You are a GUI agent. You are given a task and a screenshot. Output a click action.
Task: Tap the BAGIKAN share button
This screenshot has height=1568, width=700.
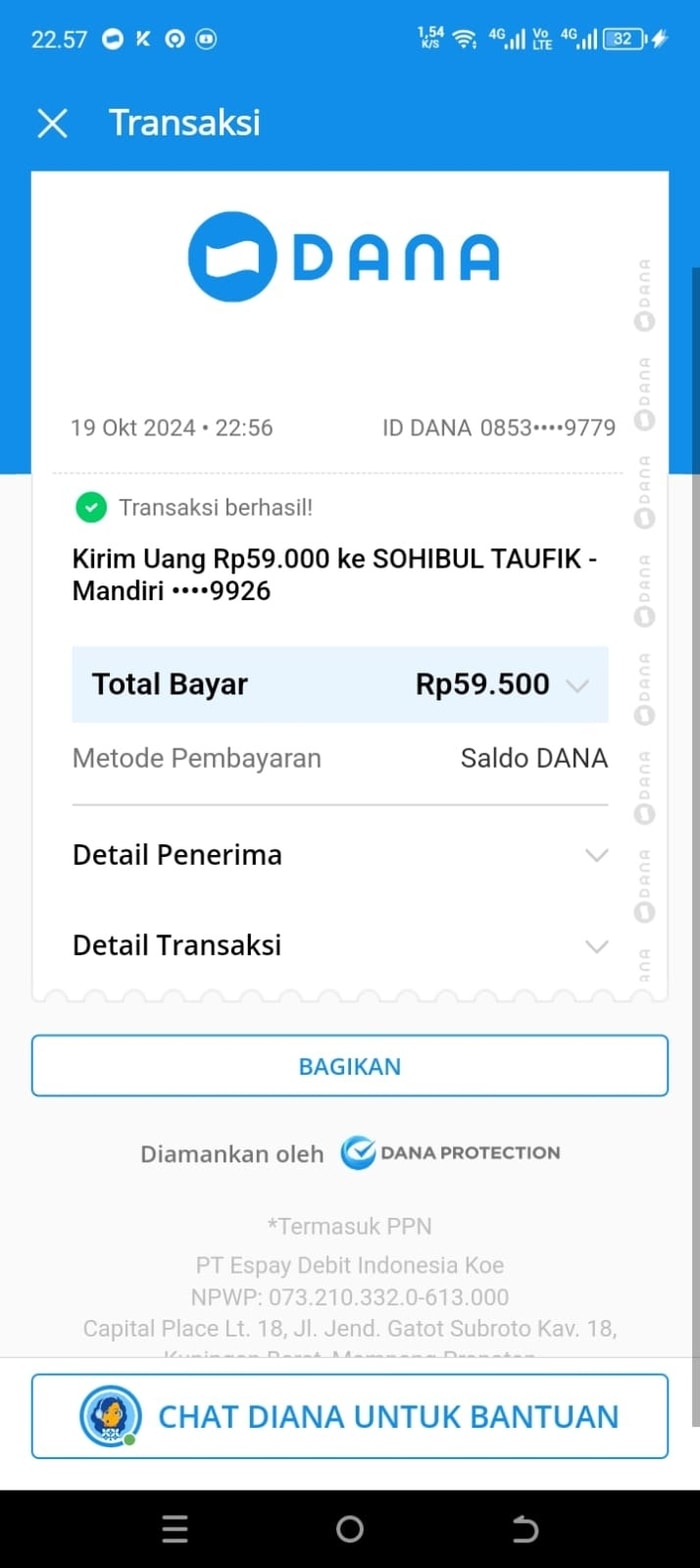pyautogui.click(x=350, y=1066)
